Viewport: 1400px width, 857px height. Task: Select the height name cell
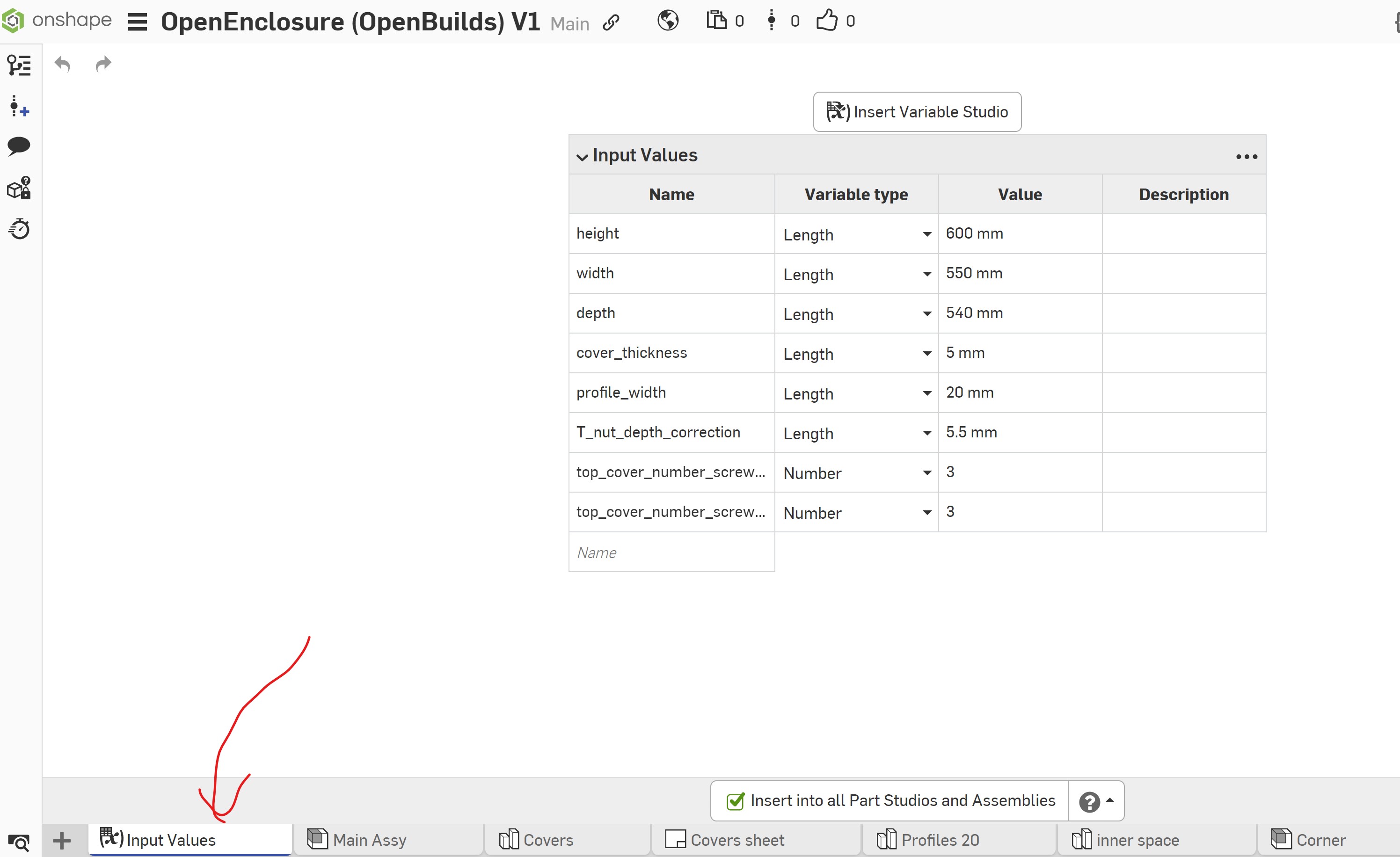(x=671, y=233)
